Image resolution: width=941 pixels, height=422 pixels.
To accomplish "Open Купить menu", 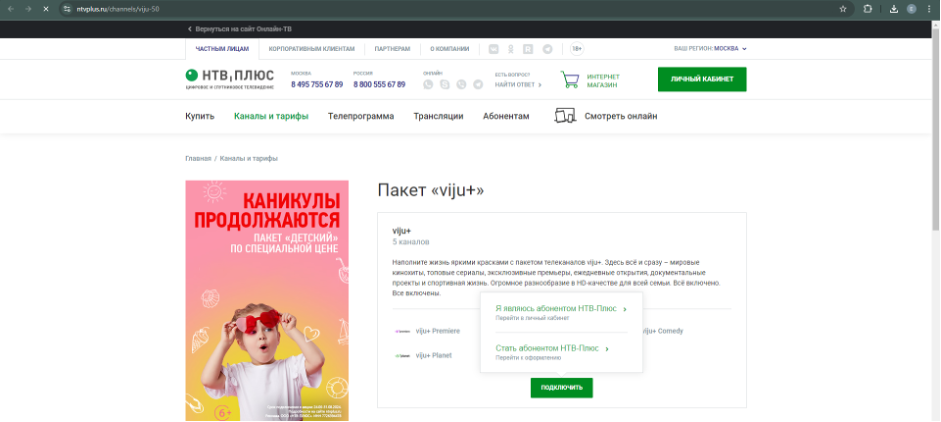I will (200, 116).
